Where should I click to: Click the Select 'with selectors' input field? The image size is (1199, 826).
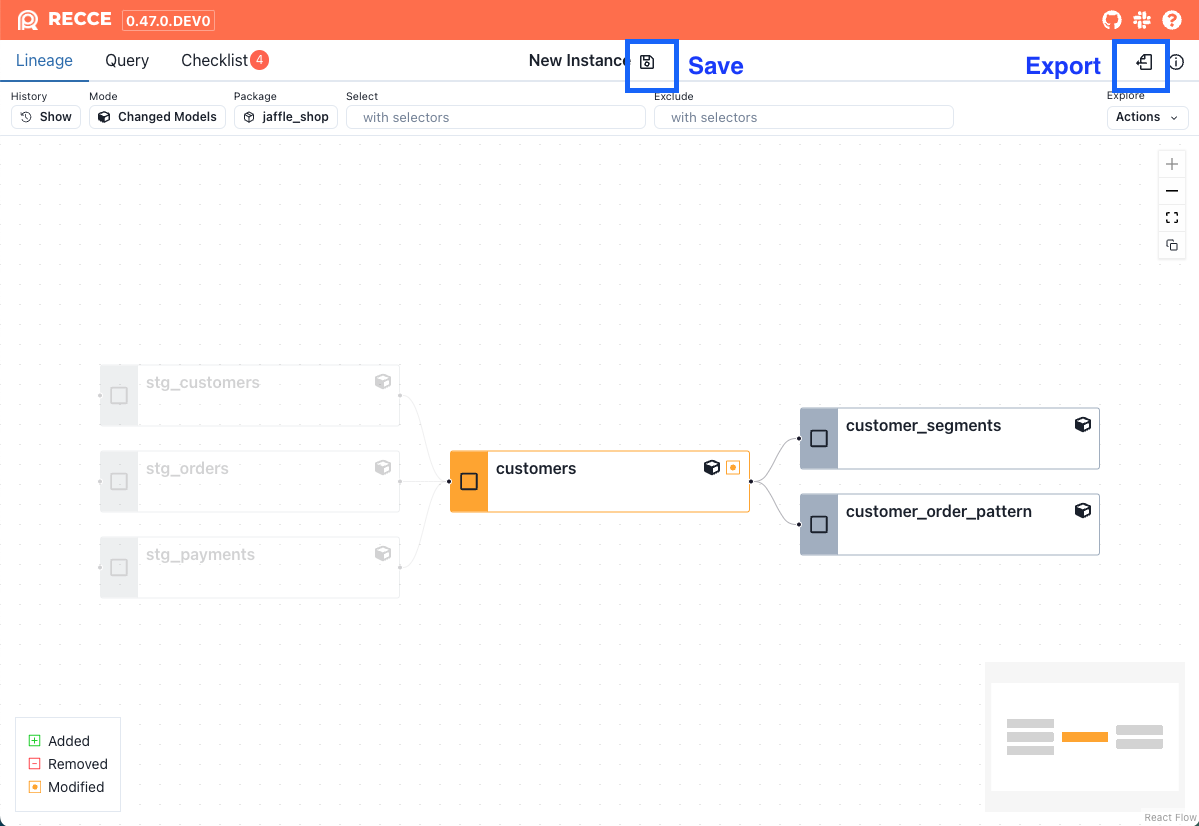pyautogui.click(x=495, y=117)
